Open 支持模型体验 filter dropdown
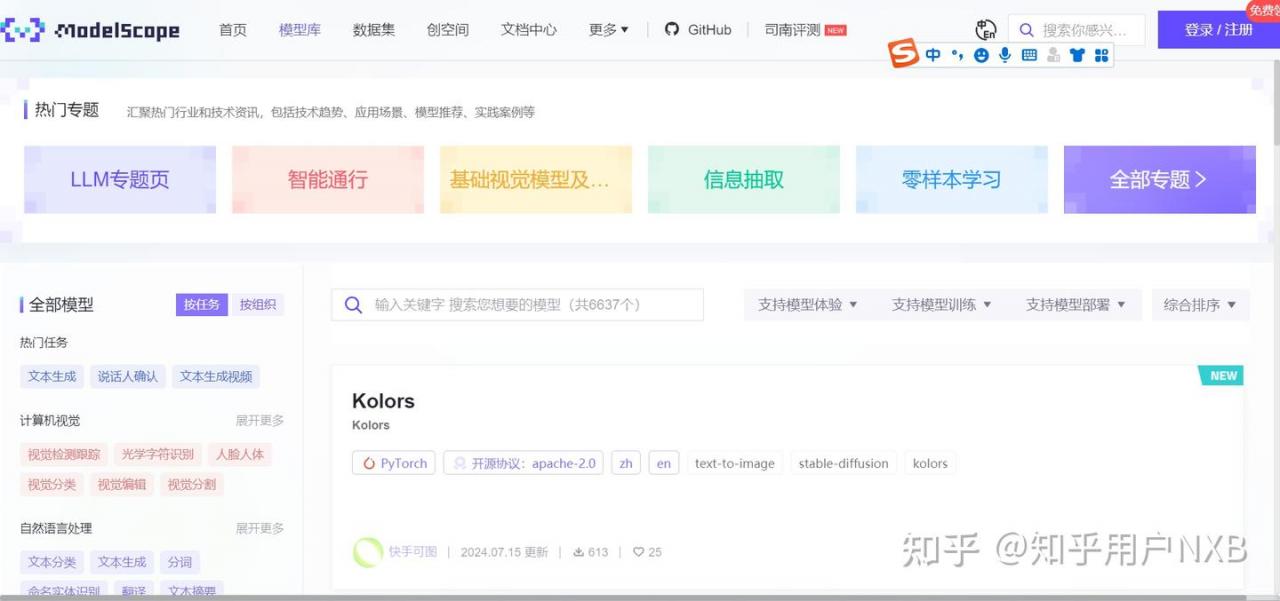1280x601 pixels. (808, 305)
